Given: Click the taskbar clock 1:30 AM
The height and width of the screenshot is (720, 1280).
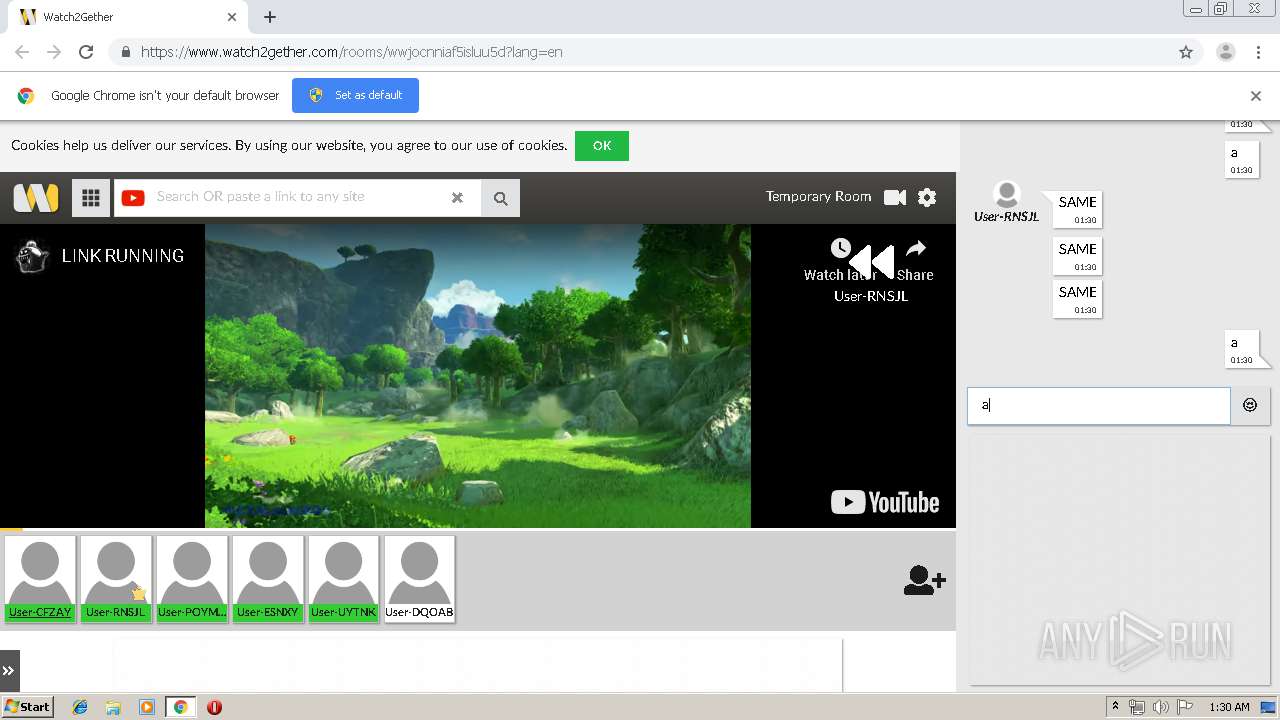Looking at the screenshot, I should (x=1229, y=707).
